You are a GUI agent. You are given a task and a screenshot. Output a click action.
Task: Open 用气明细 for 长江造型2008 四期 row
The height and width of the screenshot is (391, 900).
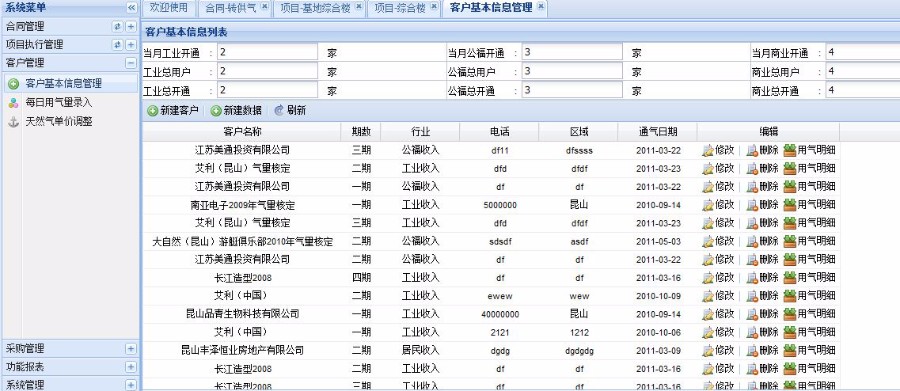click(810, 278)
